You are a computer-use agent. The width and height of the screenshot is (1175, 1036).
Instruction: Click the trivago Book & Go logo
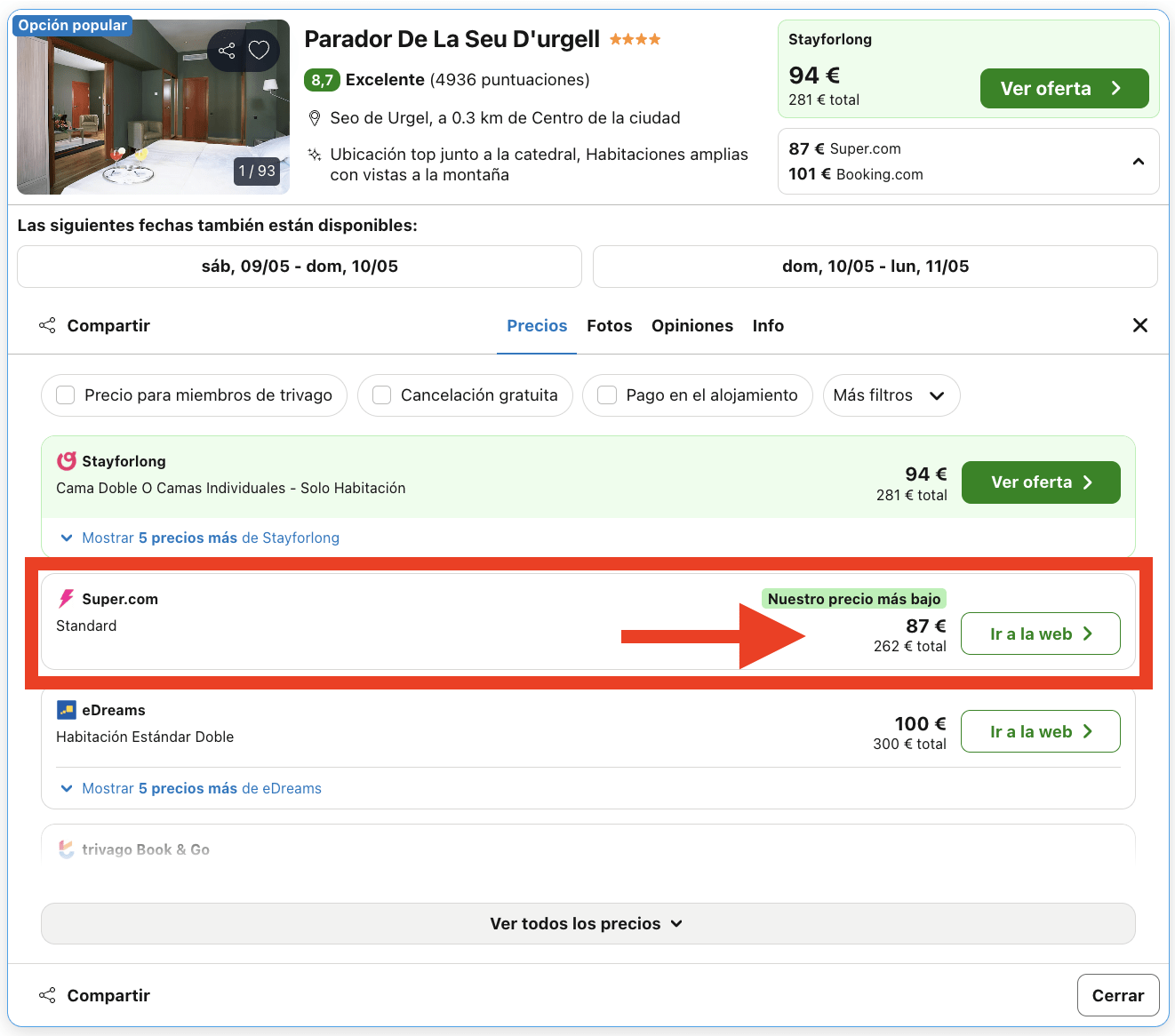coord(66,849)
